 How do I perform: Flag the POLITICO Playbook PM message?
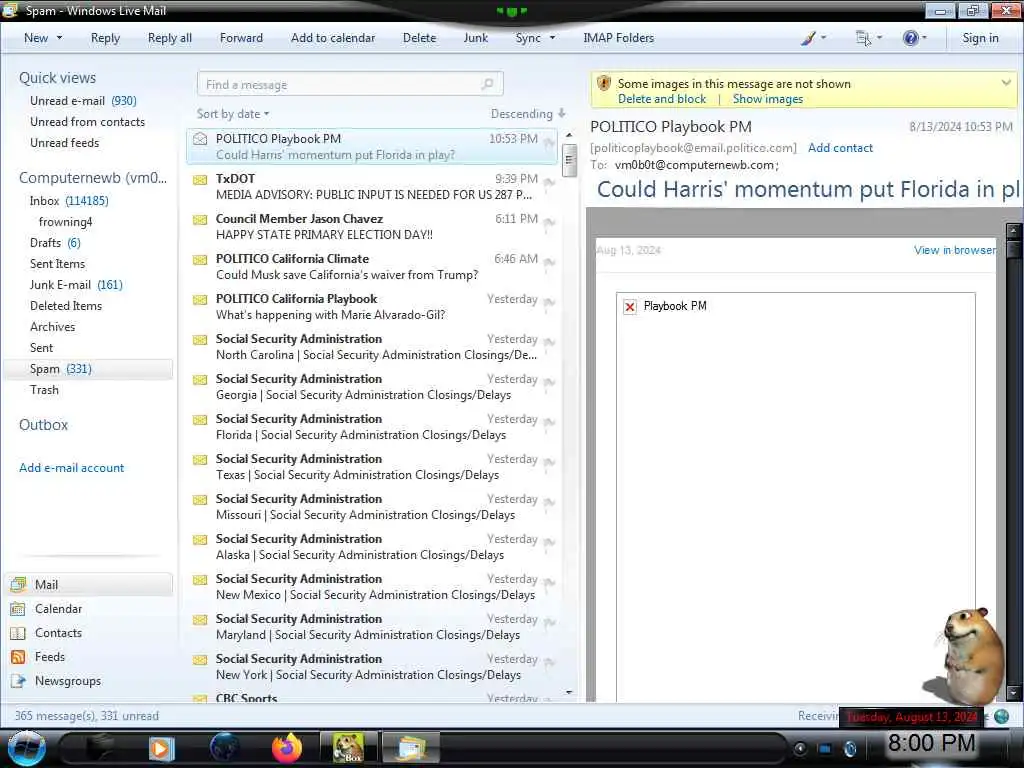(x=549, y=143)
